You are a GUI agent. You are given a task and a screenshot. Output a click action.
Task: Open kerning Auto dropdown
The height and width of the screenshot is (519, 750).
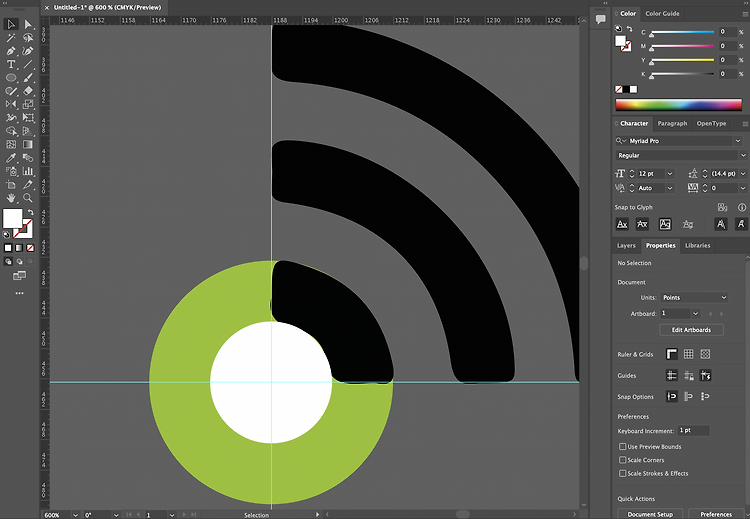tap(670, 188)
